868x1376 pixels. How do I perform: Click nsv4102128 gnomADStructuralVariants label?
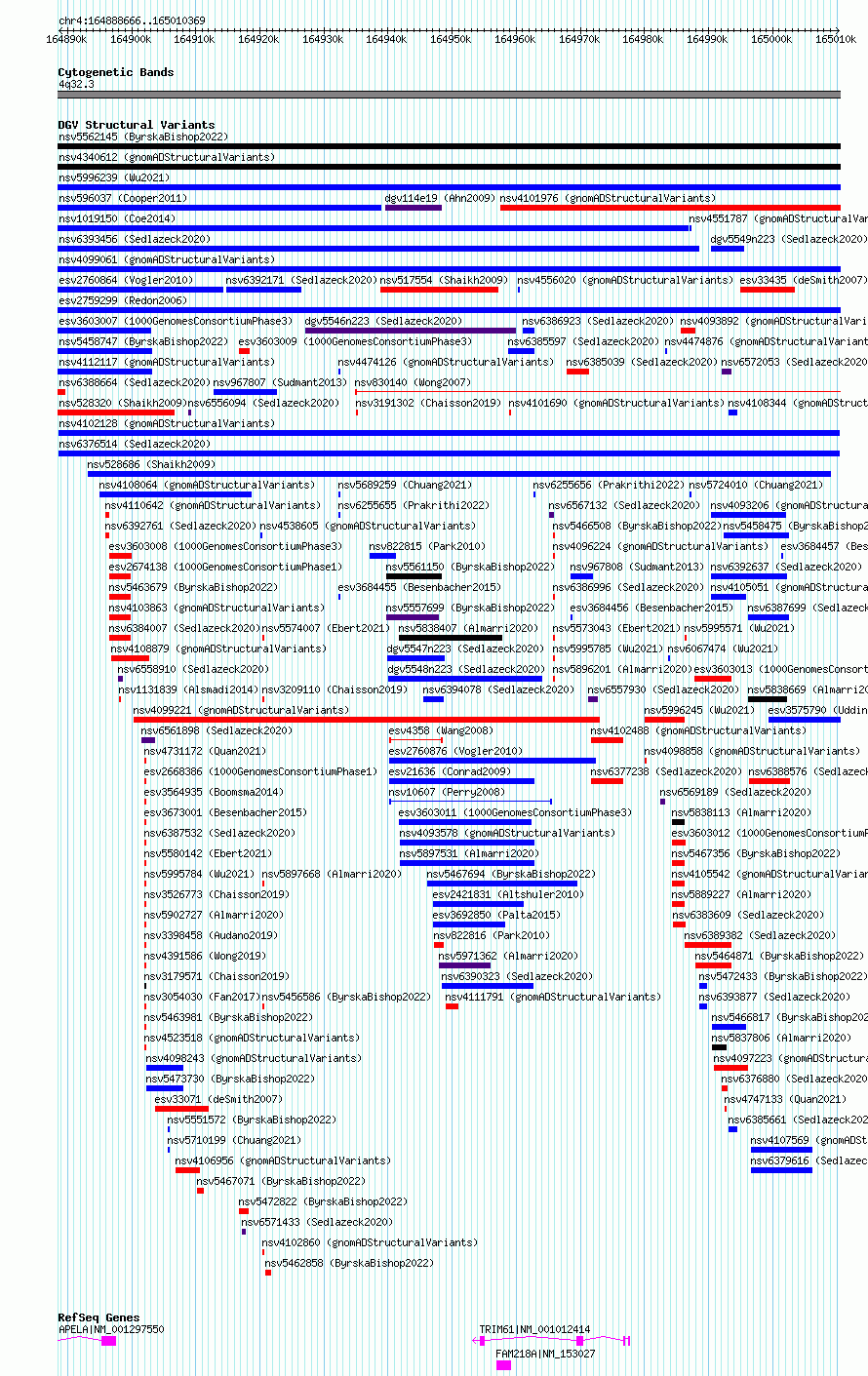167,423
